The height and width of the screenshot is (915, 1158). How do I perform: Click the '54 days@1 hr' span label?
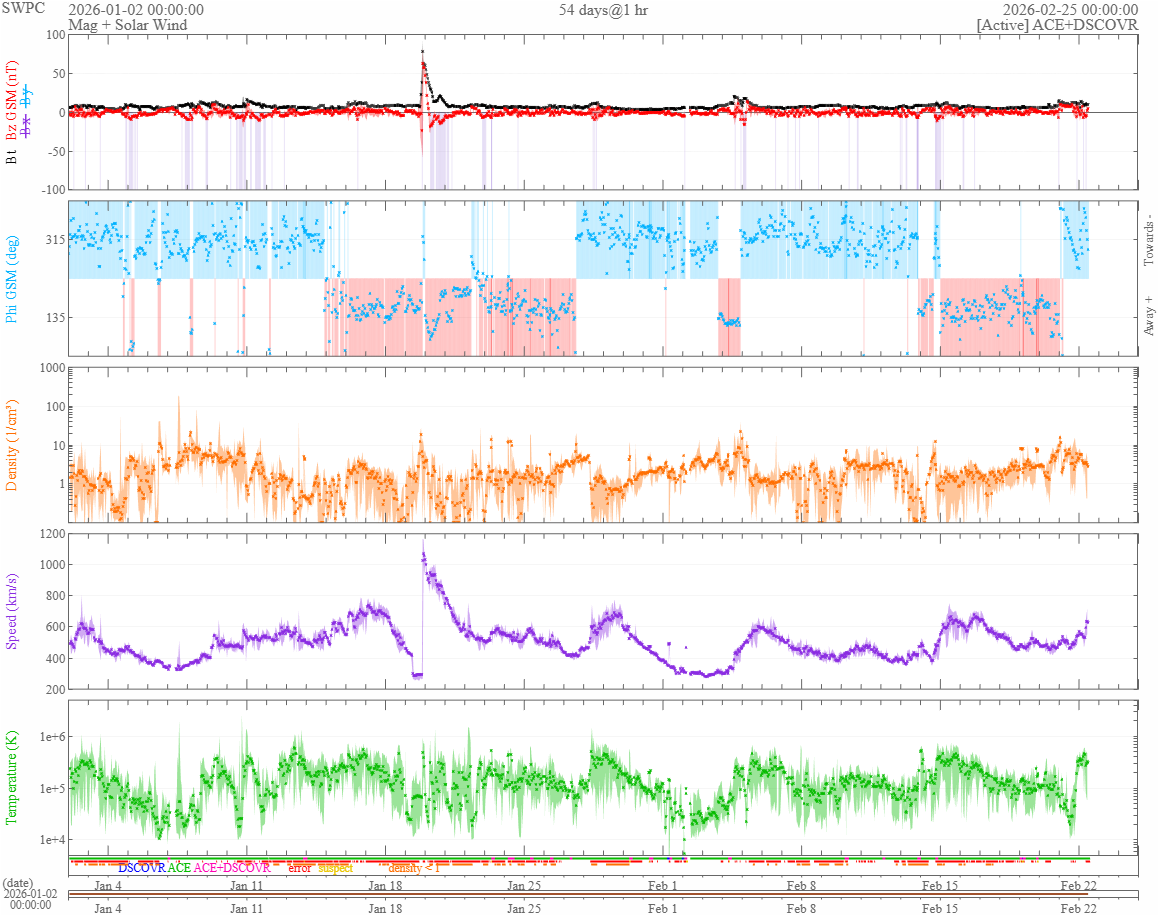603,10
